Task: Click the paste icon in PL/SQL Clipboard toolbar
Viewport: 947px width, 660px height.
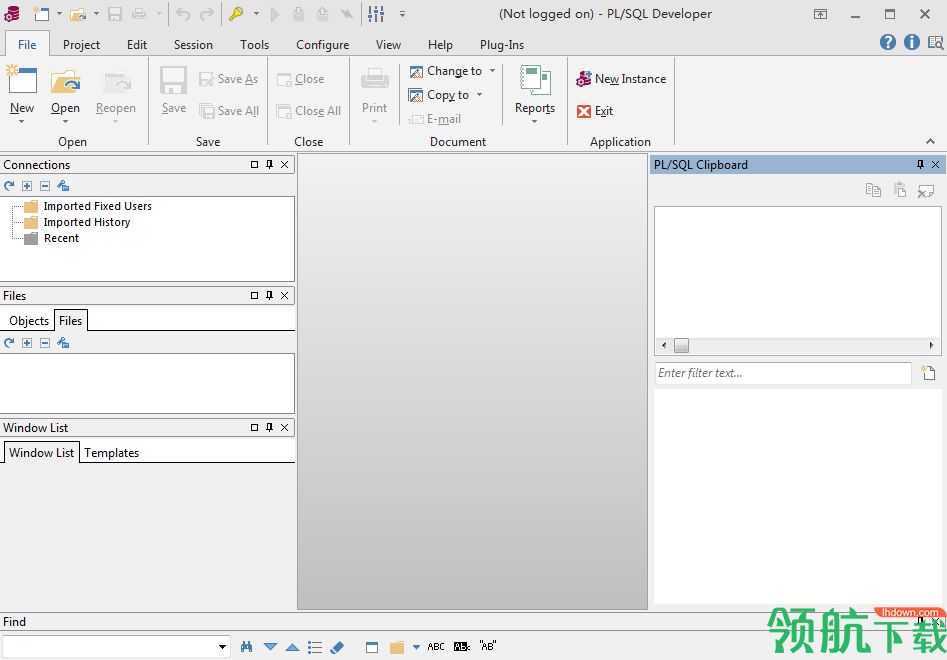Action: point(900,190)
